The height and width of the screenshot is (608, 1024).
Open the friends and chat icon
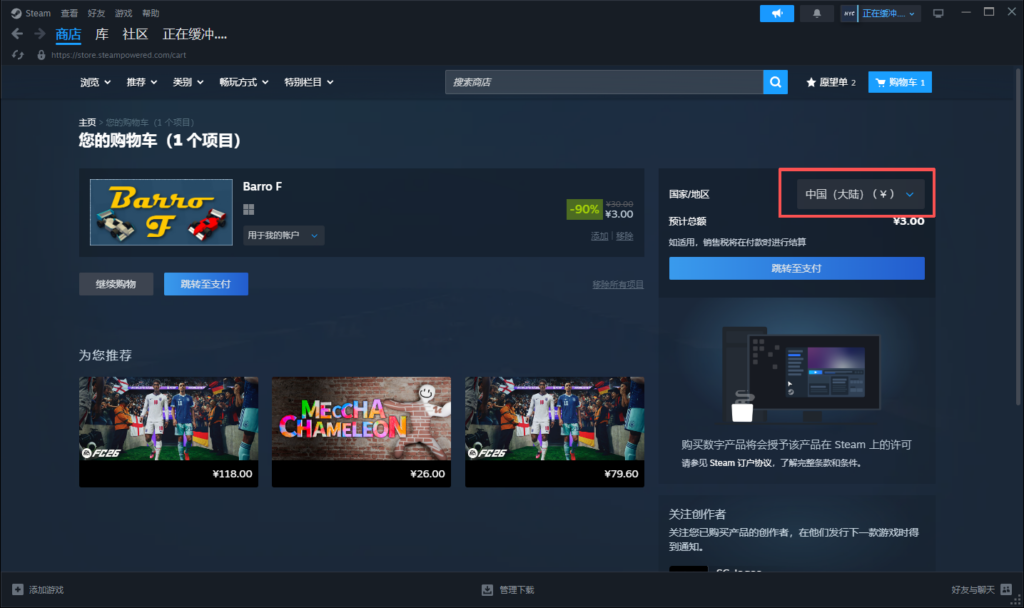(1006, 590)
